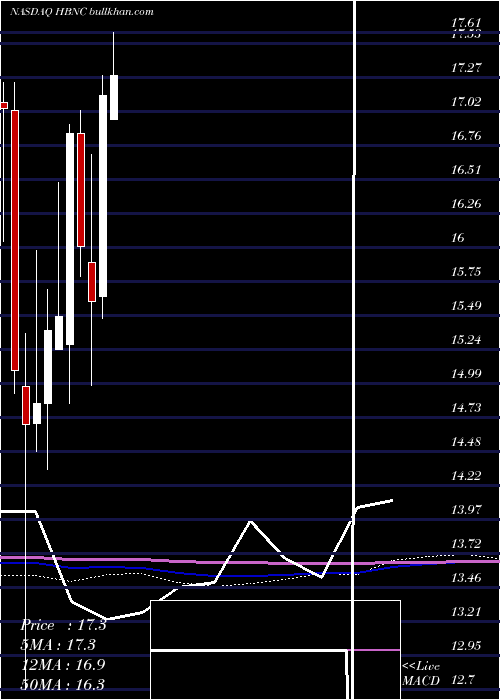The image size is (500, 700).
Task: Click the 17.61 price axis label
Action: tap(466, 23)
